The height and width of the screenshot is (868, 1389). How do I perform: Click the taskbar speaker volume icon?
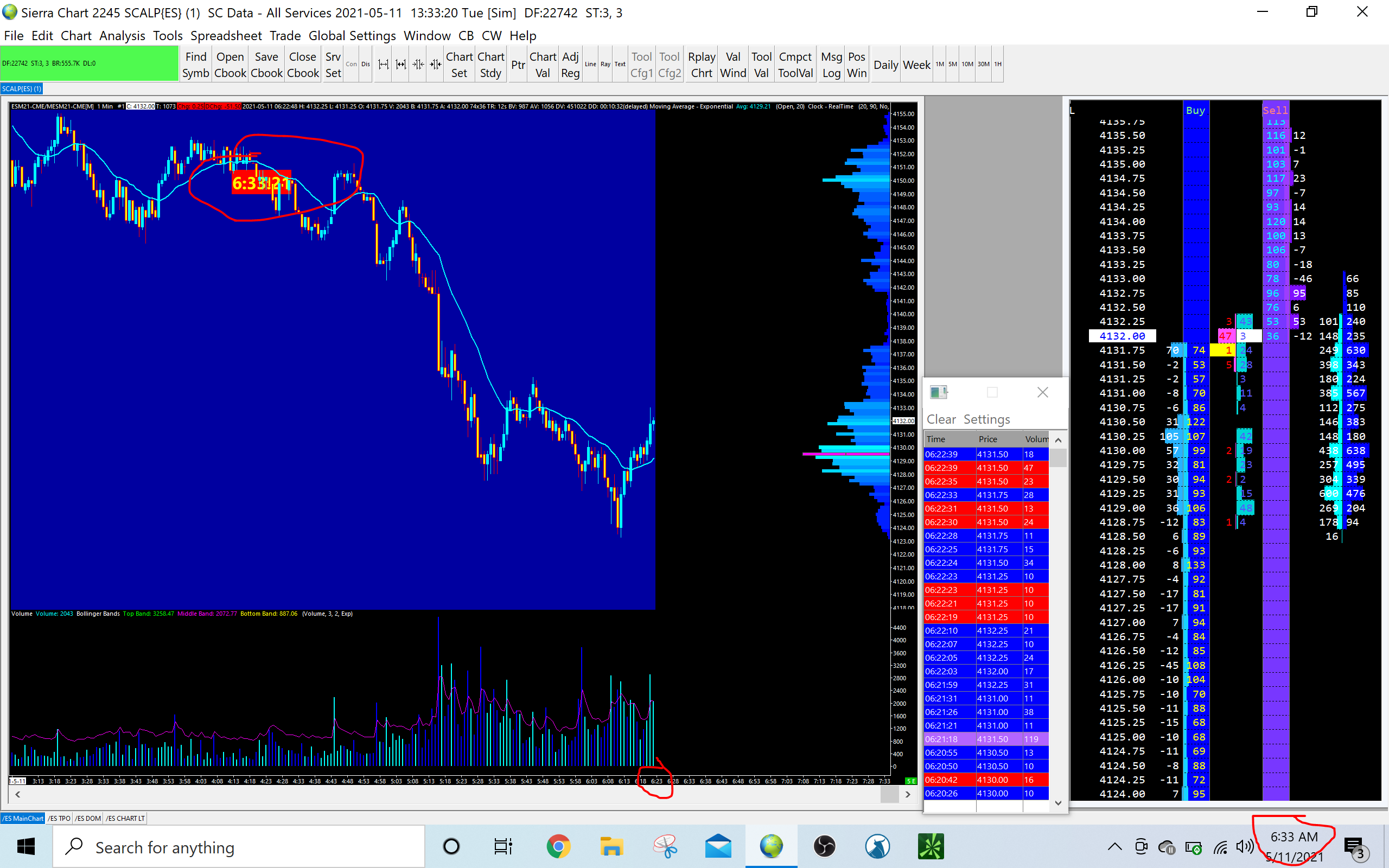[x=1244, y=846]
